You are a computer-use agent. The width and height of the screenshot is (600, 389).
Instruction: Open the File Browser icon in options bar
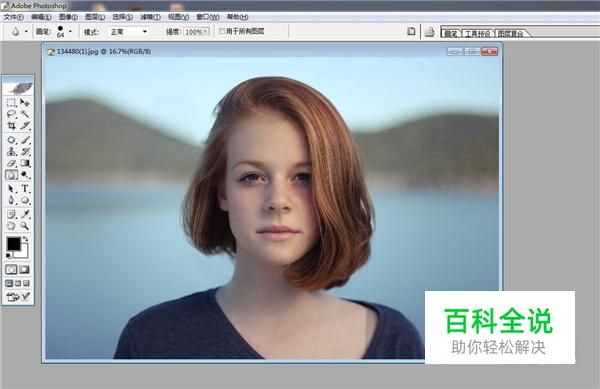pyautogui.click(x=411, y=31)
